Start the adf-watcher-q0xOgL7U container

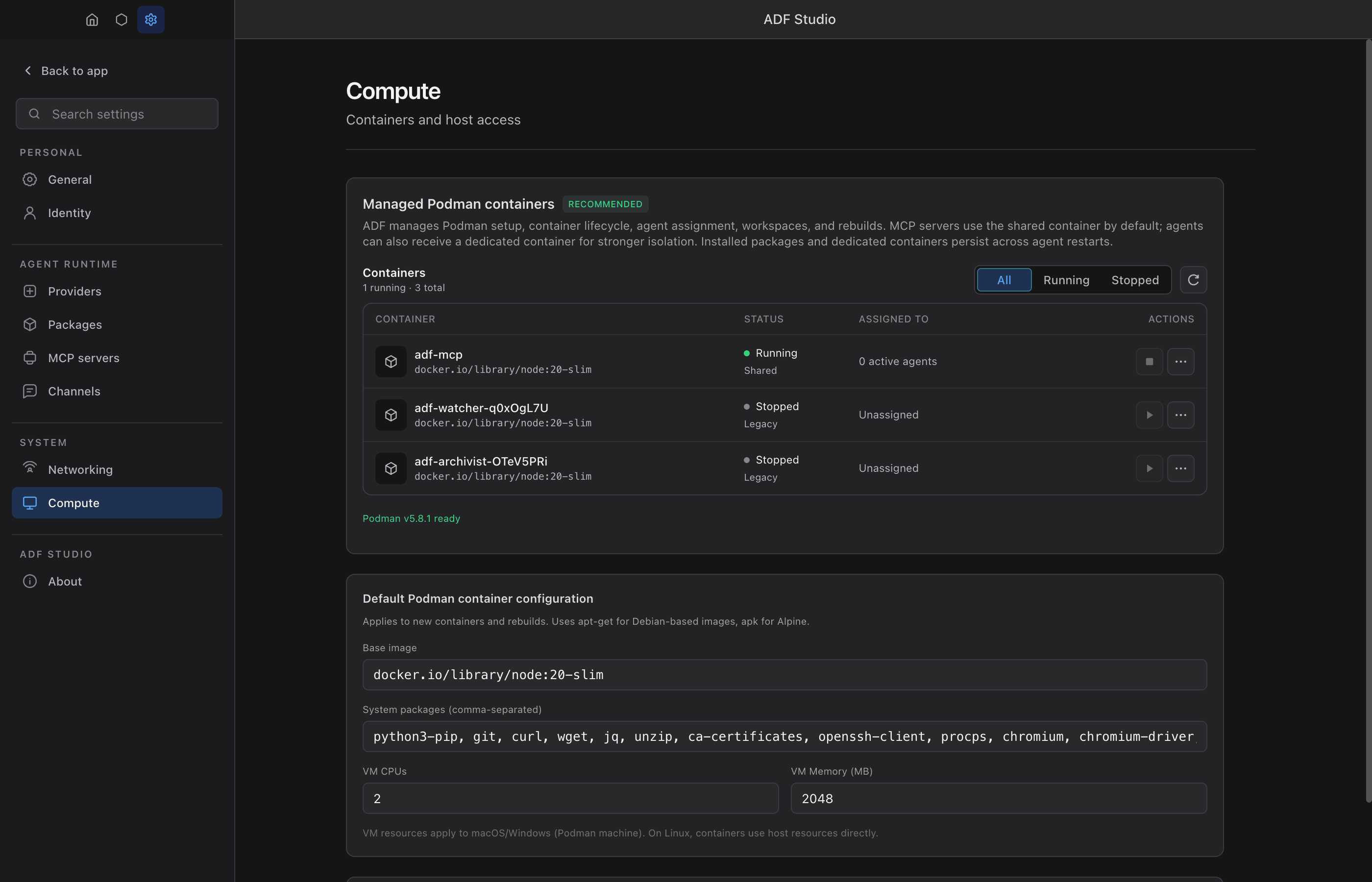(x=1149, y=415)
